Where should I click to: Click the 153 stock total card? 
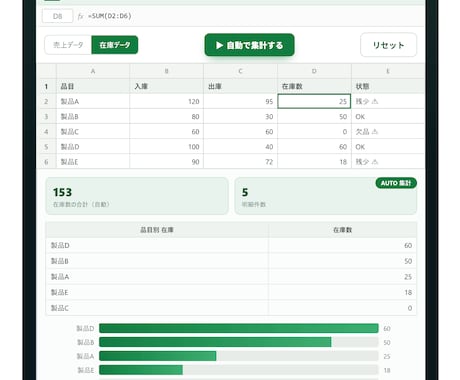point(137,196)
